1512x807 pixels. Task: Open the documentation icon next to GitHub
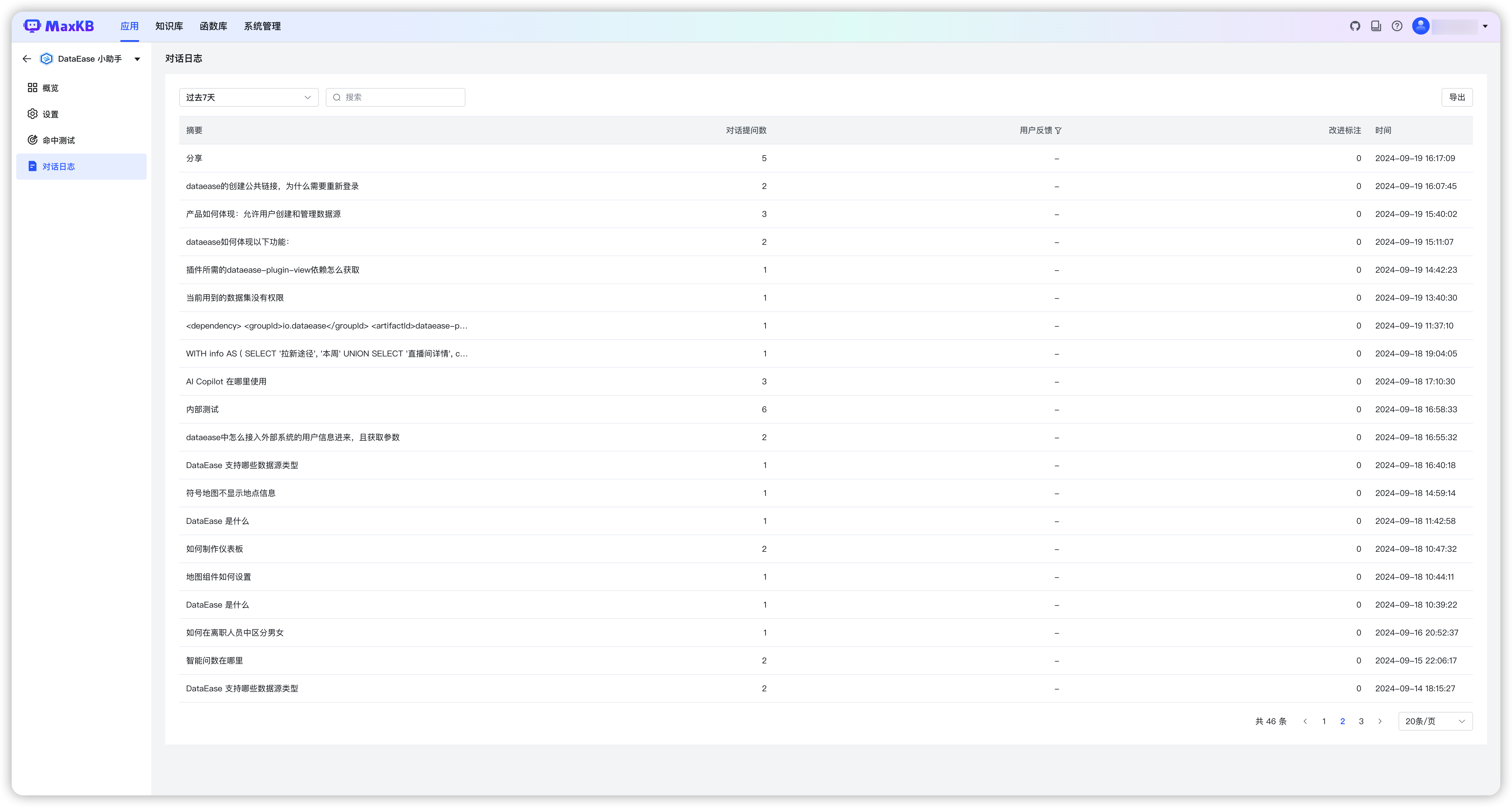(x=1376, y=26)
